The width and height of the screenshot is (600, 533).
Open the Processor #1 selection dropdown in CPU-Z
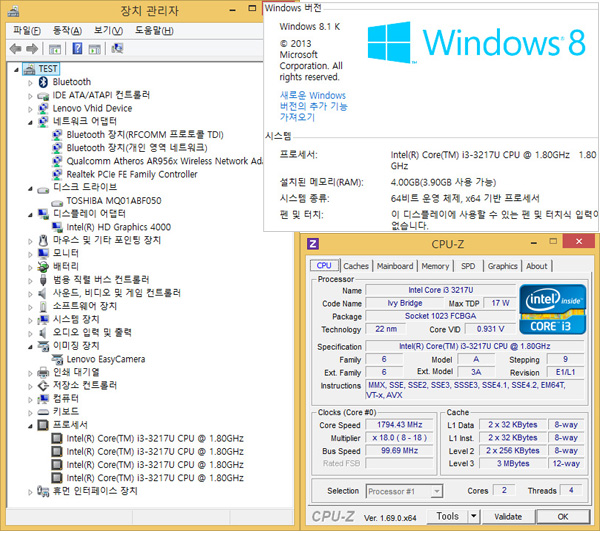click(437, 491)
